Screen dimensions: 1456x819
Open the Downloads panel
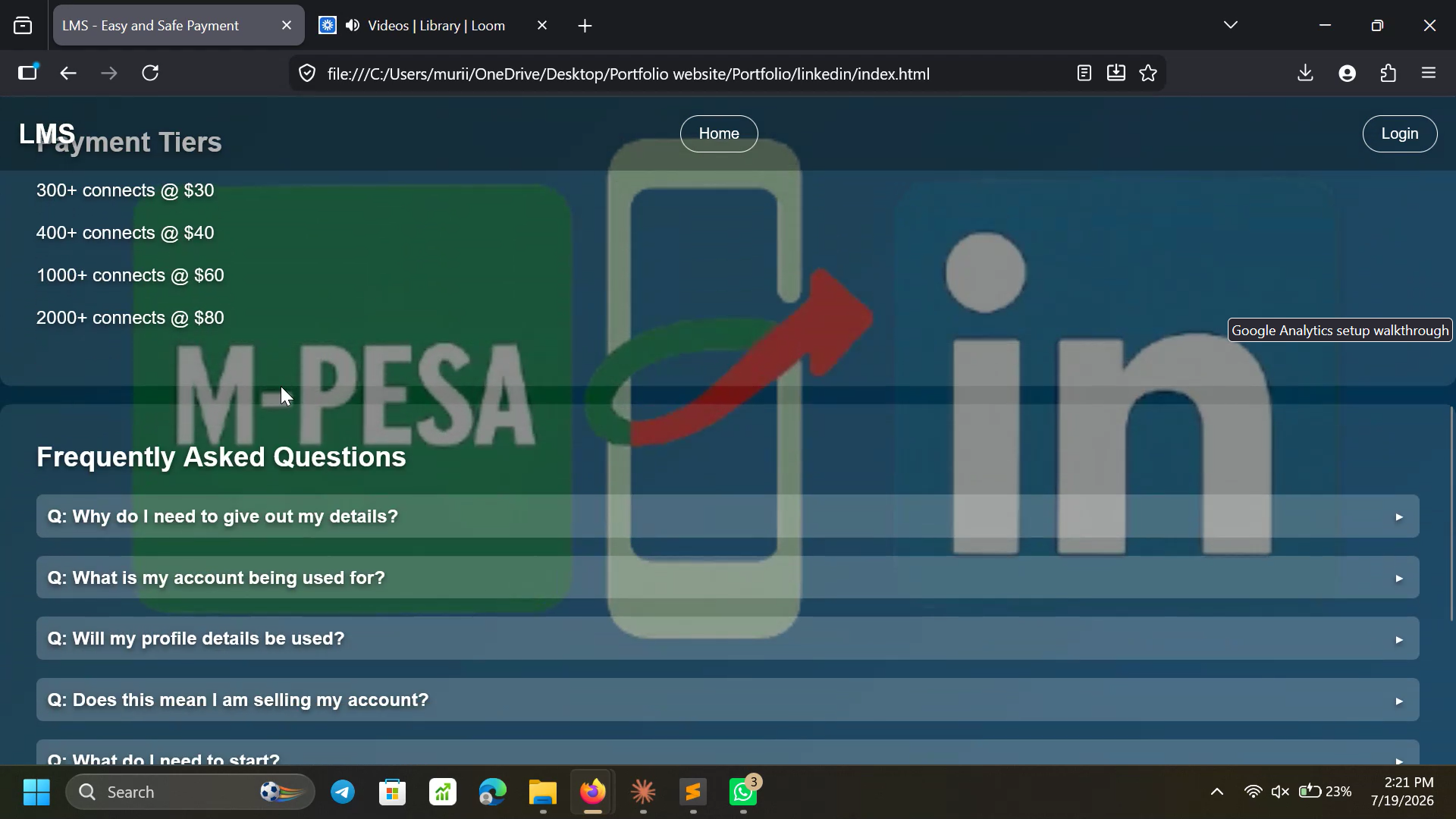click(1305, 73)
